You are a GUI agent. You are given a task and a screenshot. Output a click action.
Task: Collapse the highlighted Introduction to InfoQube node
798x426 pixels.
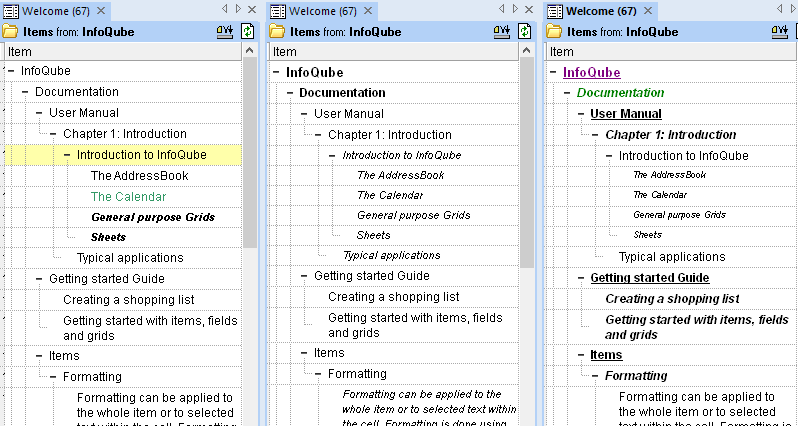coord(67,155)
